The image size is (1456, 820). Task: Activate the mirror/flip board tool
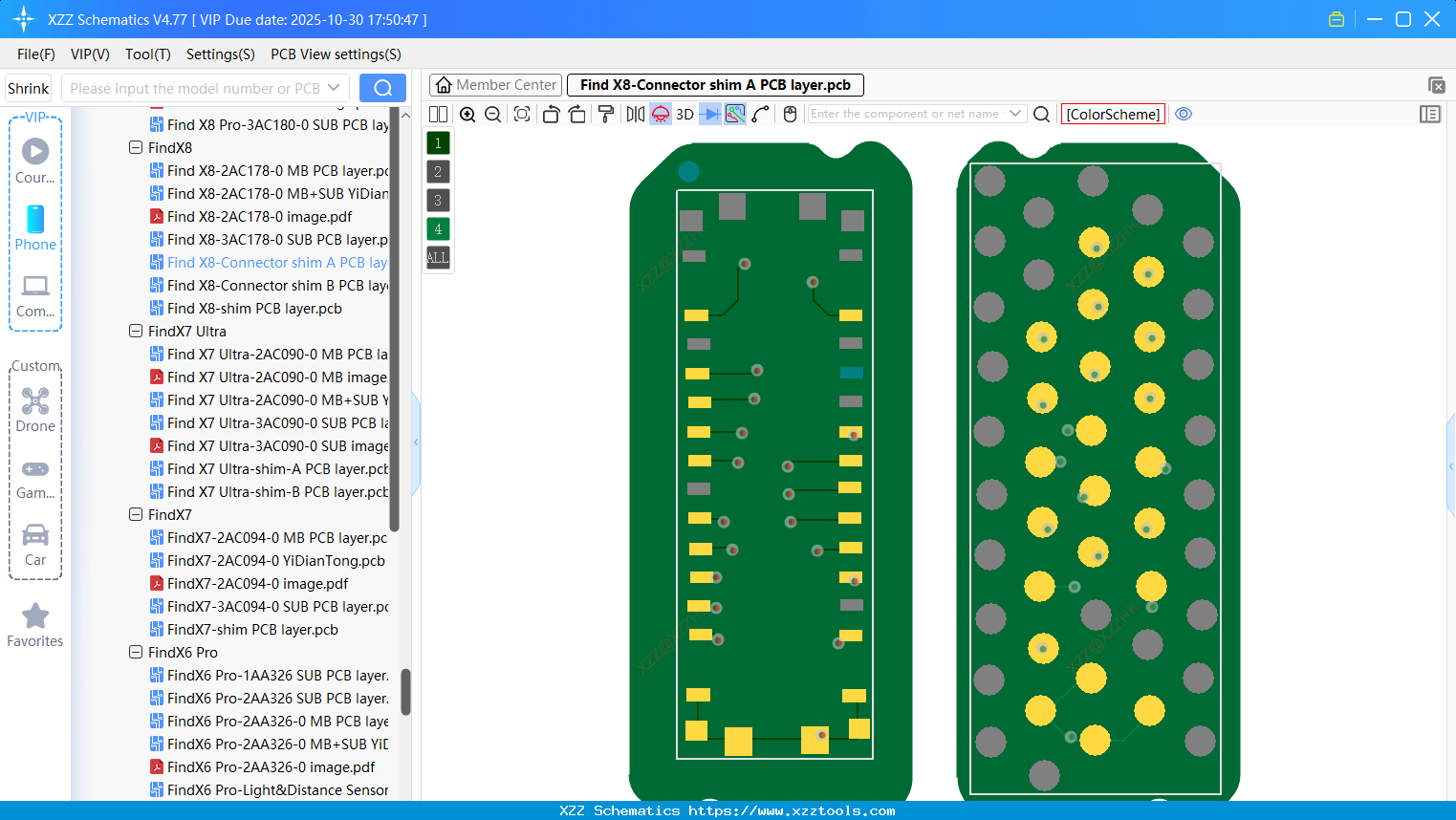click(x=634, y=114)
